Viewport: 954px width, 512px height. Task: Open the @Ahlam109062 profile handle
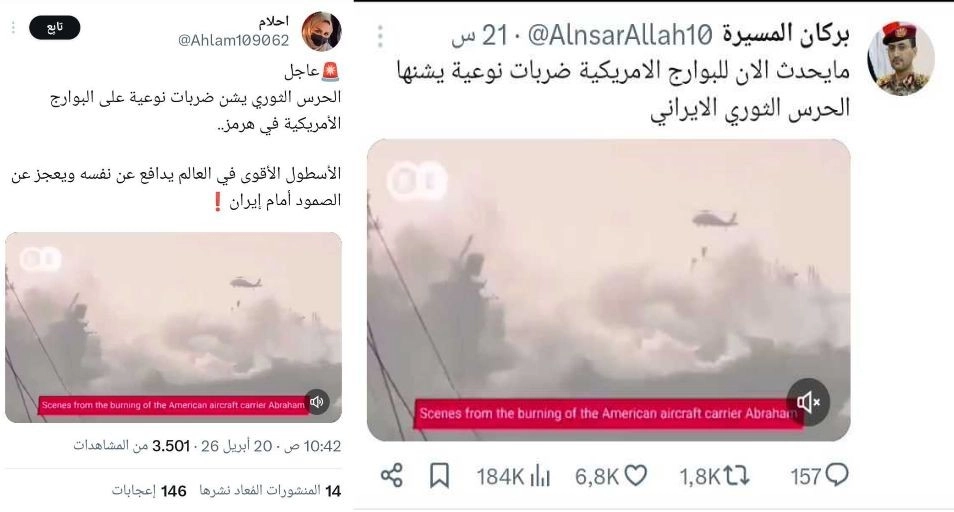pos(233,40)
